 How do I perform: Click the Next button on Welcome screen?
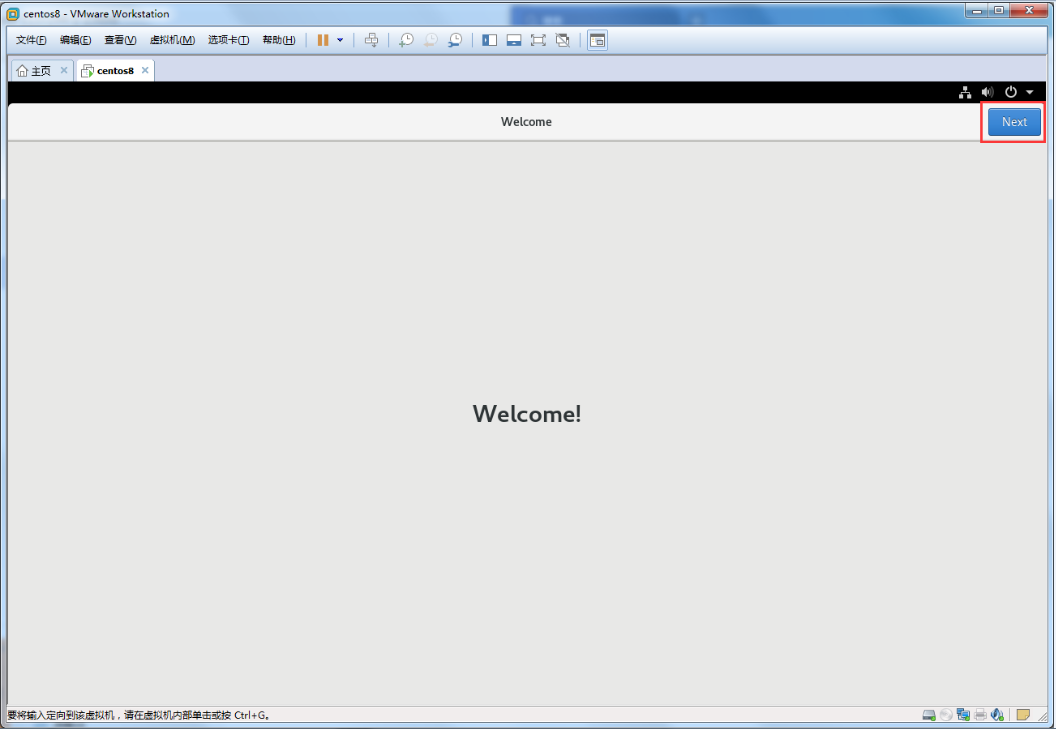[1014, 122]
